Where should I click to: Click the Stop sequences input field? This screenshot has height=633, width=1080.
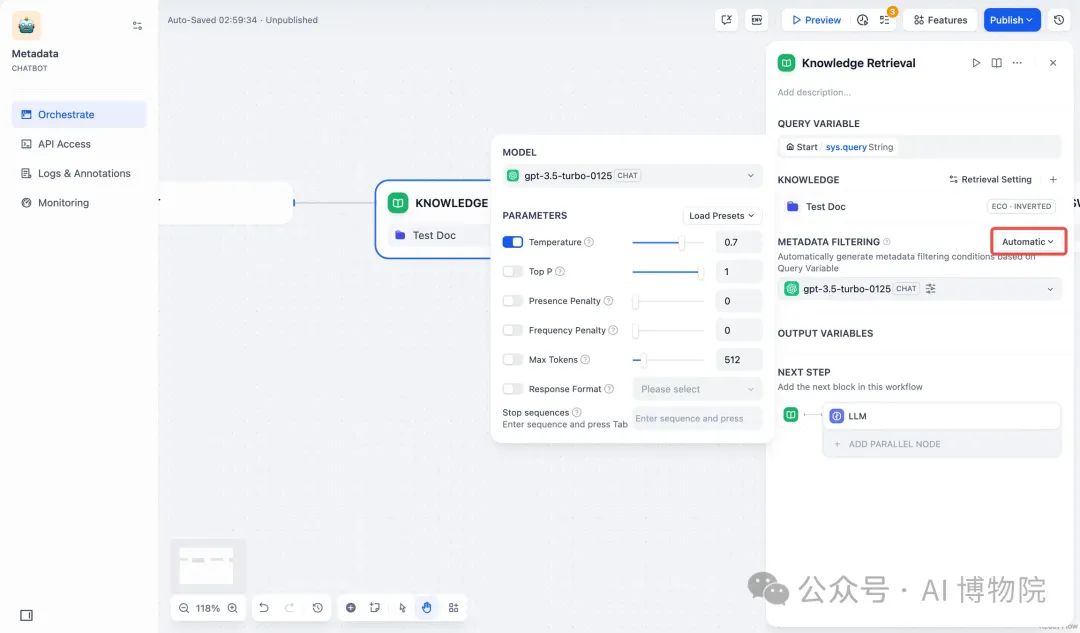(x=697, y=418)
